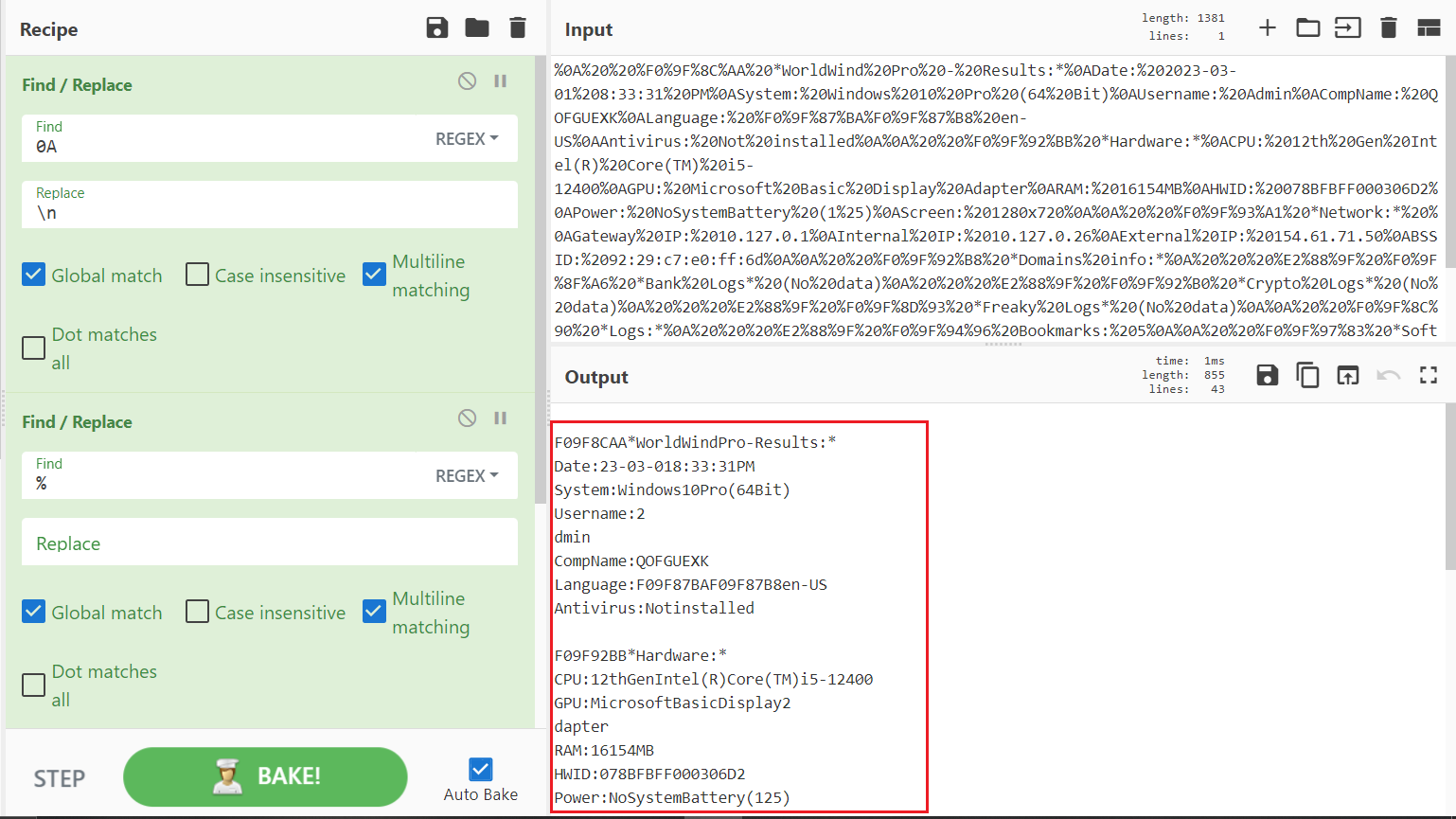Click the STEP button

[60, 778]
